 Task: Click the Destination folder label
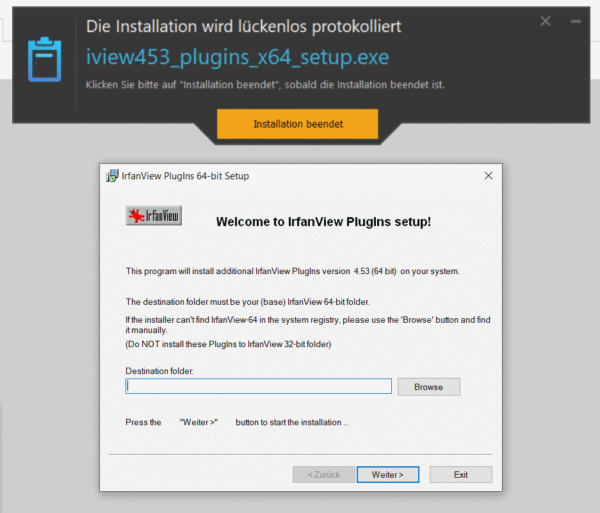(x=160, y=371)
